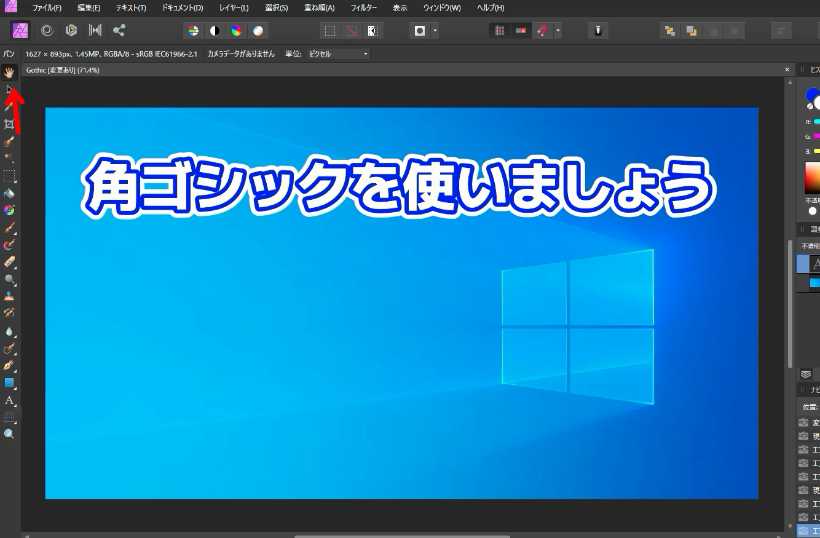Select the Mesh Warp tool
Screen dimensions: 820x538
pos(9,417)
